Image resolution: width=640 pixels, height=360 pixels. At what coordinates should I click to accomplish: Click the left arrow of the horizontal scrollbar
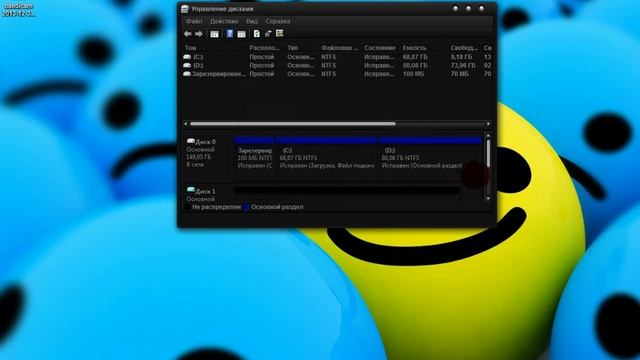(186, 124)
